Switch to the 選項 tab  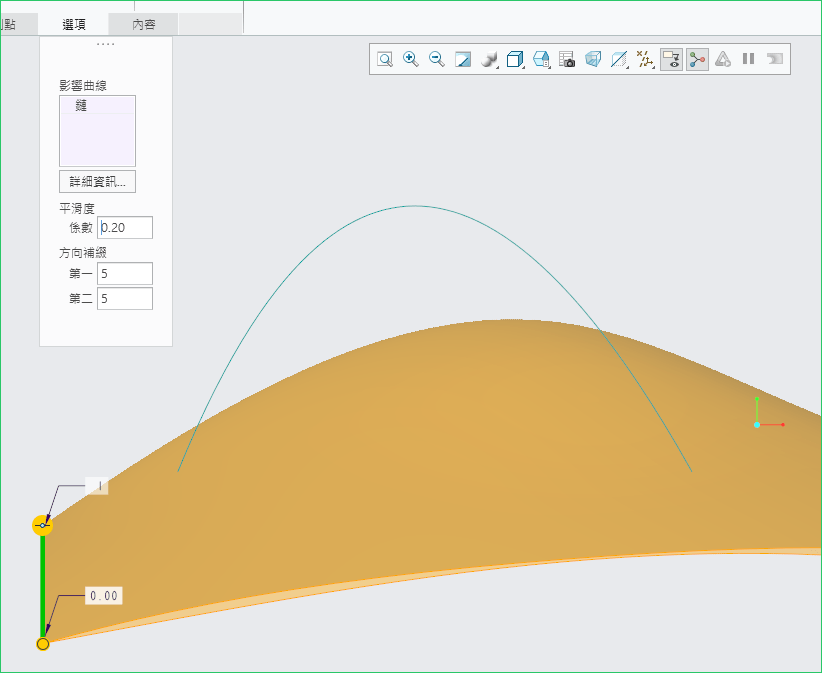click(x=73, y=24)
